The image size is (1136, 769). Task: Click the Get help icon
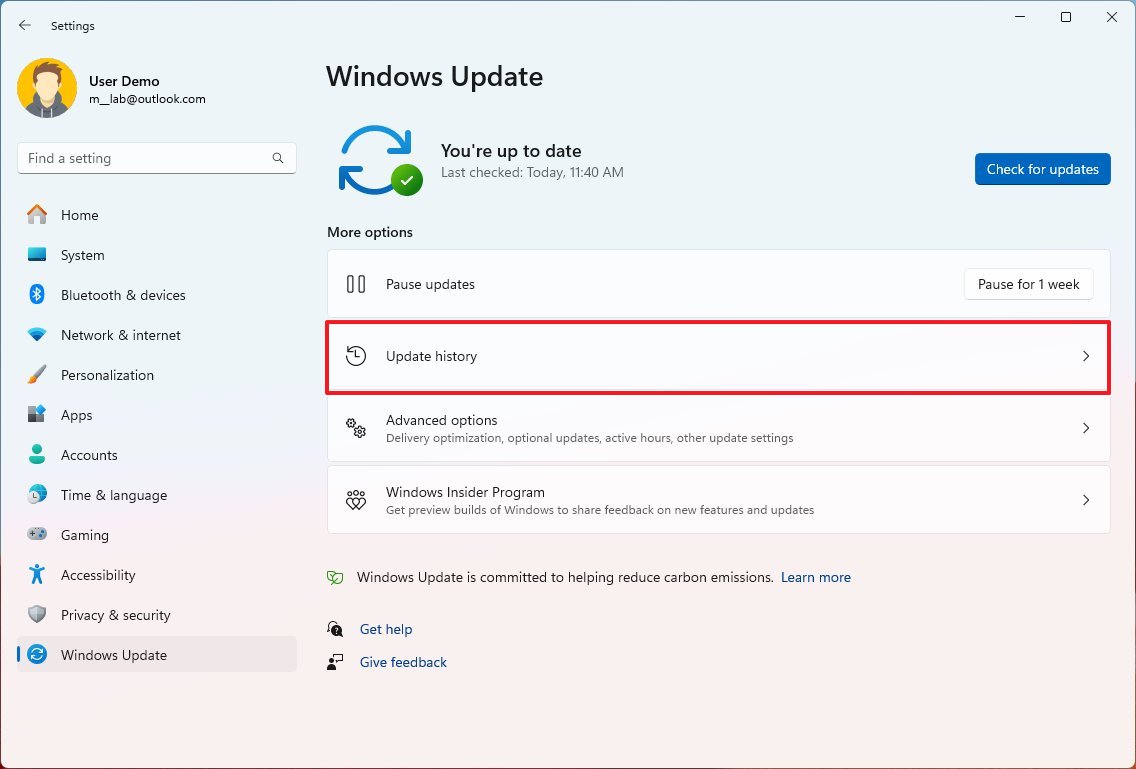point(335,629)
